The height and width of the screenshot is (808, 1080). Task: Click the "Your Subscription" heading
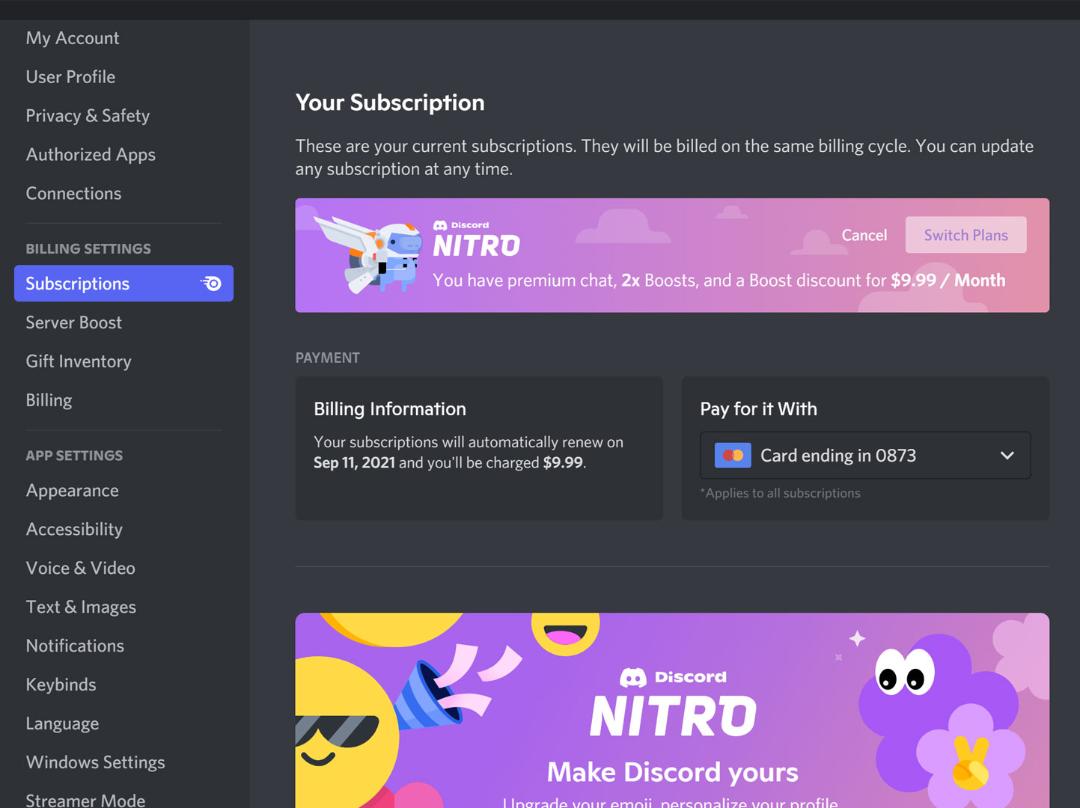point(390,103)
